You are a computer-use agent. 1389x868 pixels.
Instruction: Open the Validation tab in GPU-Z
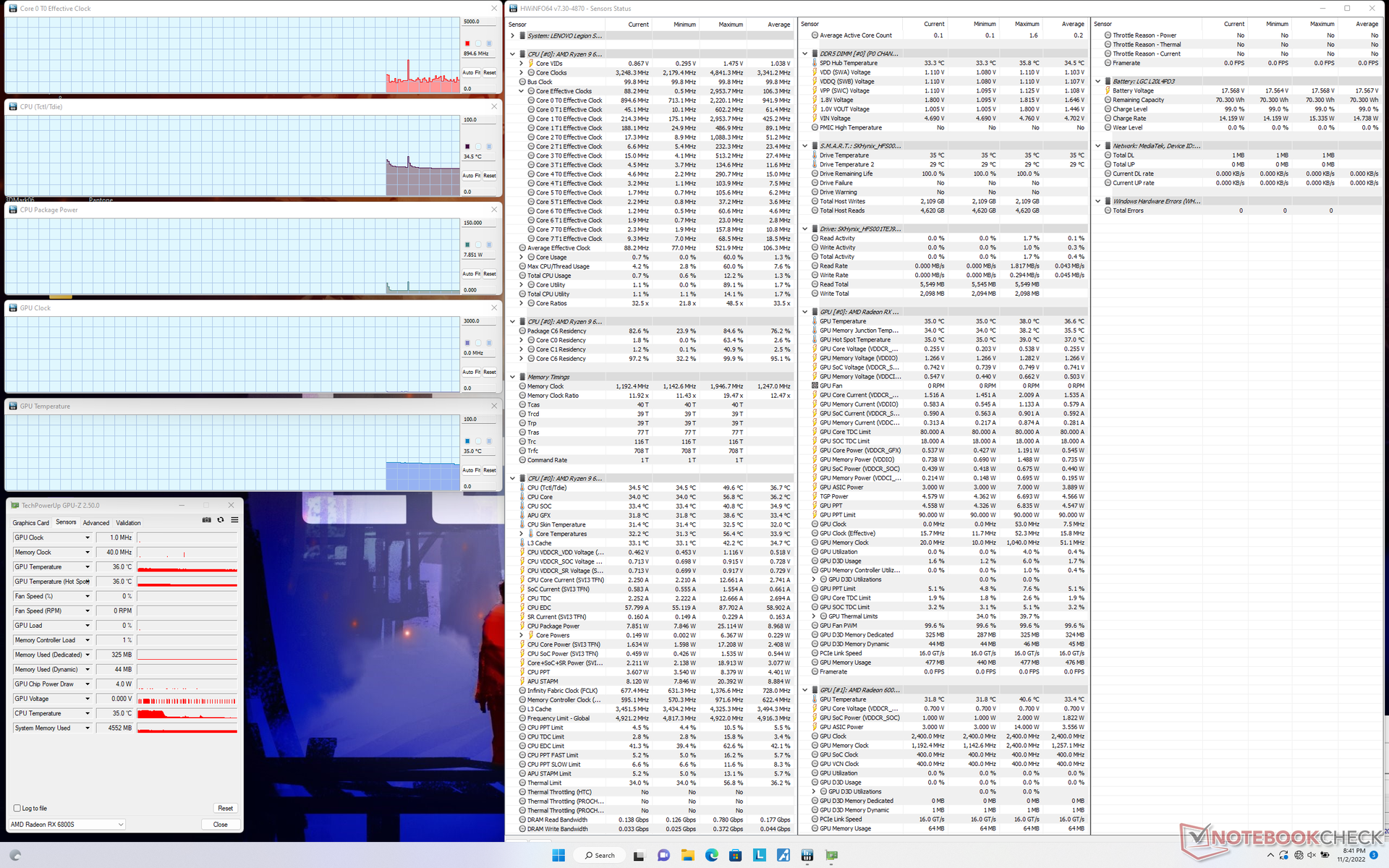click(x=129, y=523)
